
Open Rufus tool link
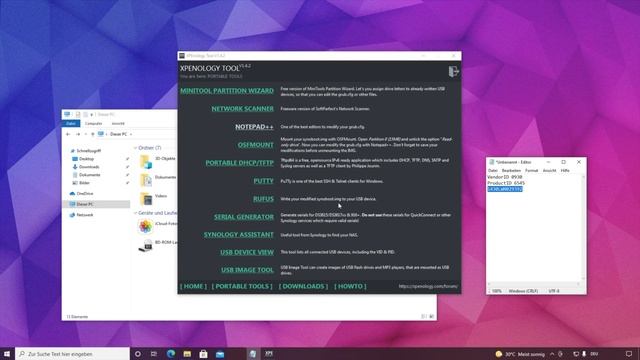coord(263,199)
